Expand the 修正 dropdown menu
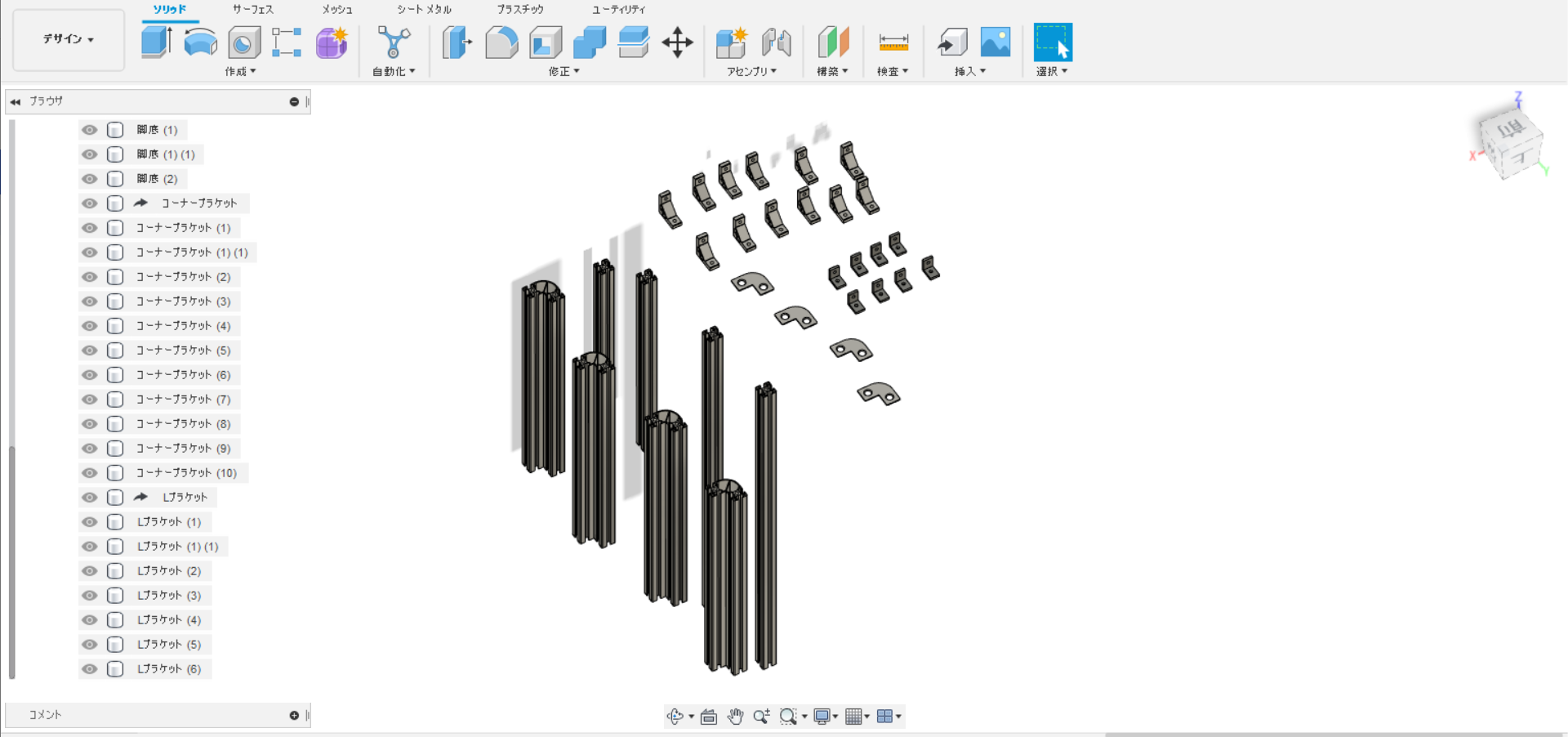 [563, 72]
